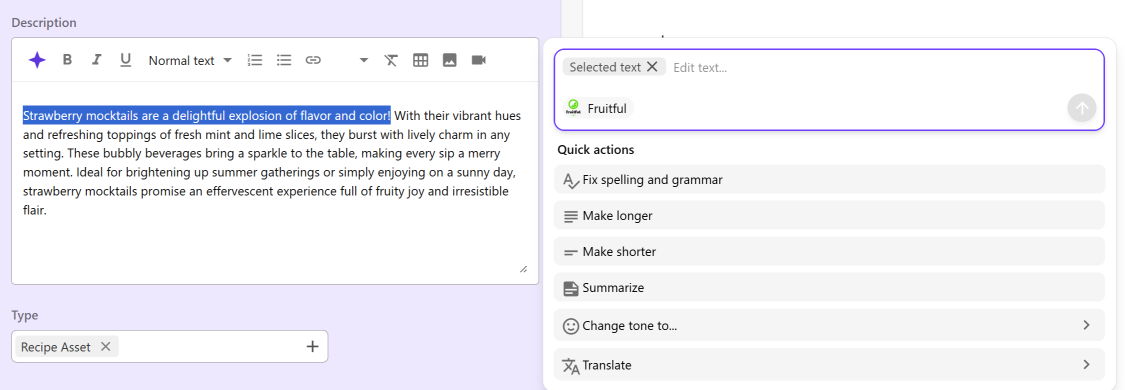Insert a numbered list
1125x390 pixels.
point(255,60)
